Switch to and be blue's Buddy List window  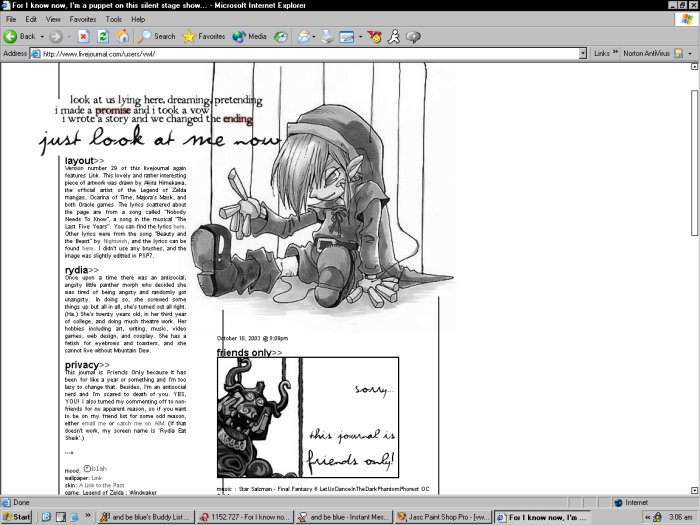(x=146, y=517)
